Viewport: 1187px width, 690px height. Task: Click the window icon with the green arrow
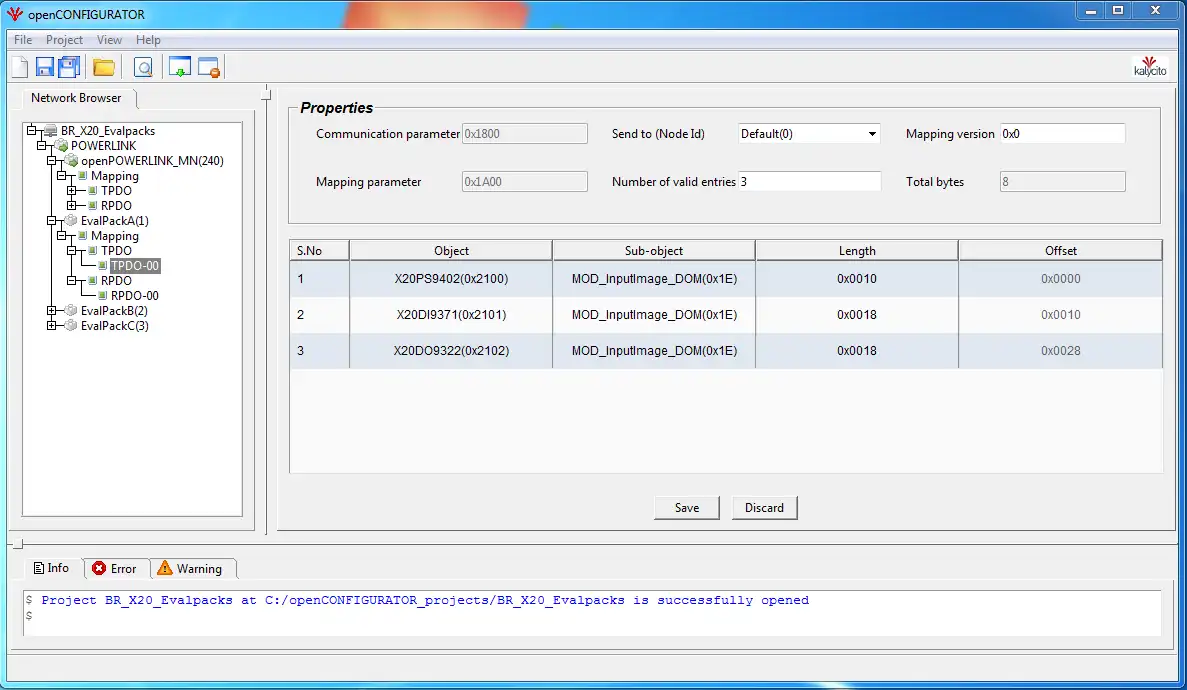179,67
